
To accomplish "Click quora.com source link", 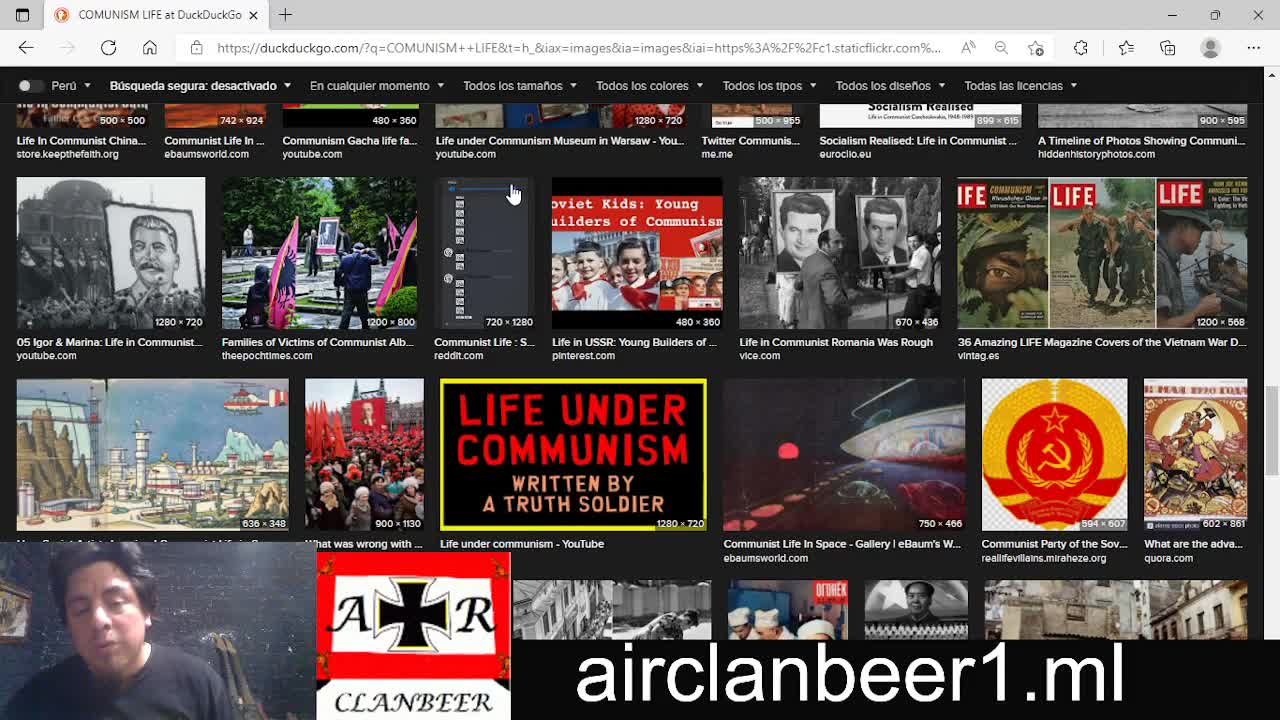I will point(1168,558).
